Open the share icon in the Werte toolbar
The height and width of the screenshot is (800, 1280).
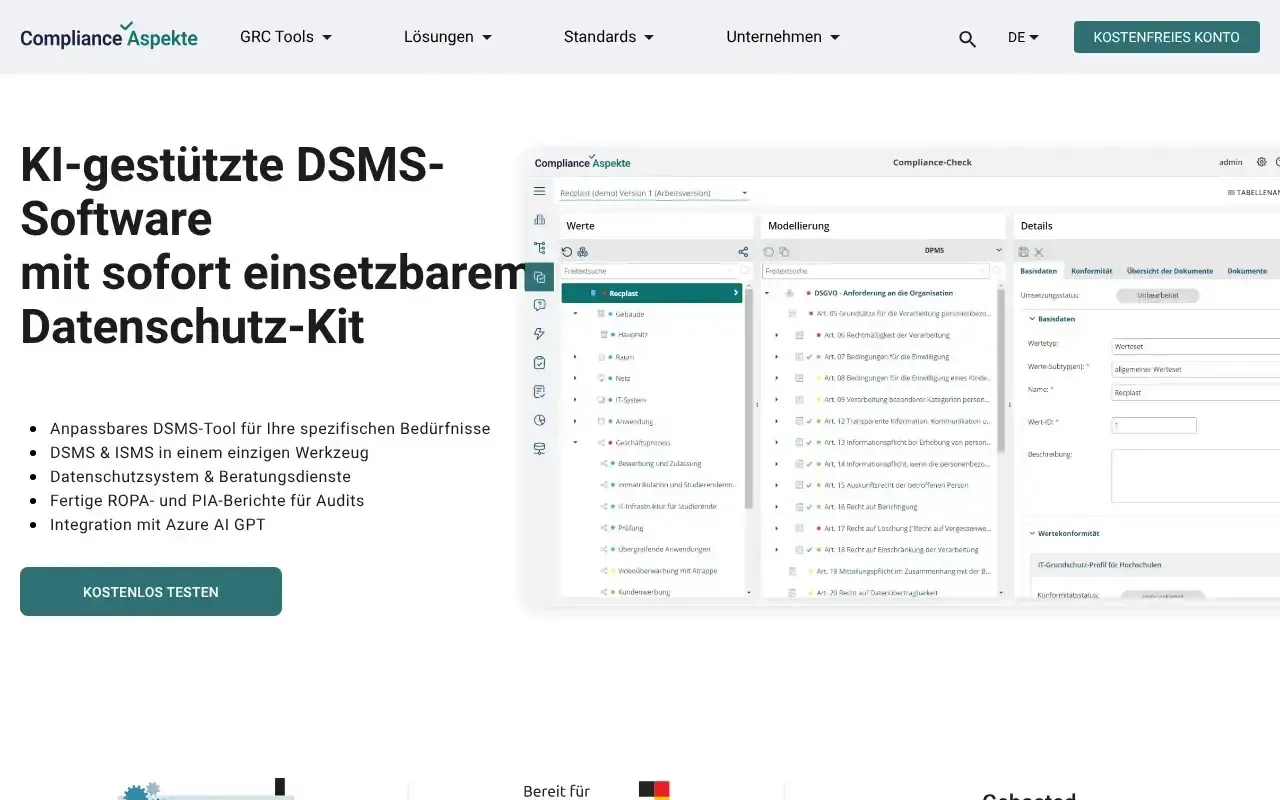click(x=743, y=251)
